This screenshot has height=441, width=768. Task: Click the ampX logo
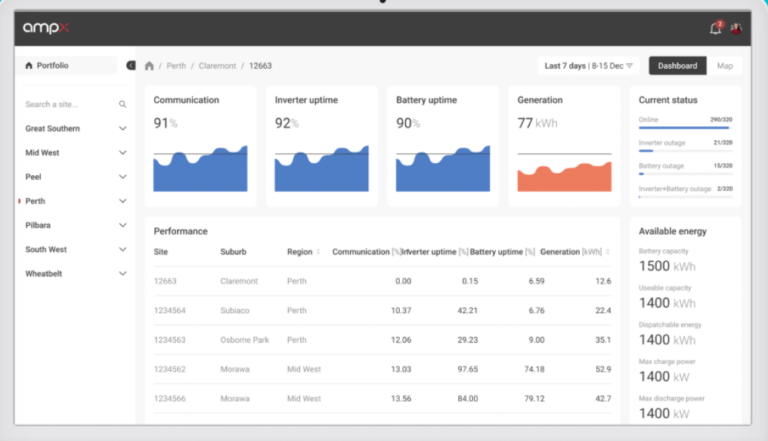click(x=47, y=28)
